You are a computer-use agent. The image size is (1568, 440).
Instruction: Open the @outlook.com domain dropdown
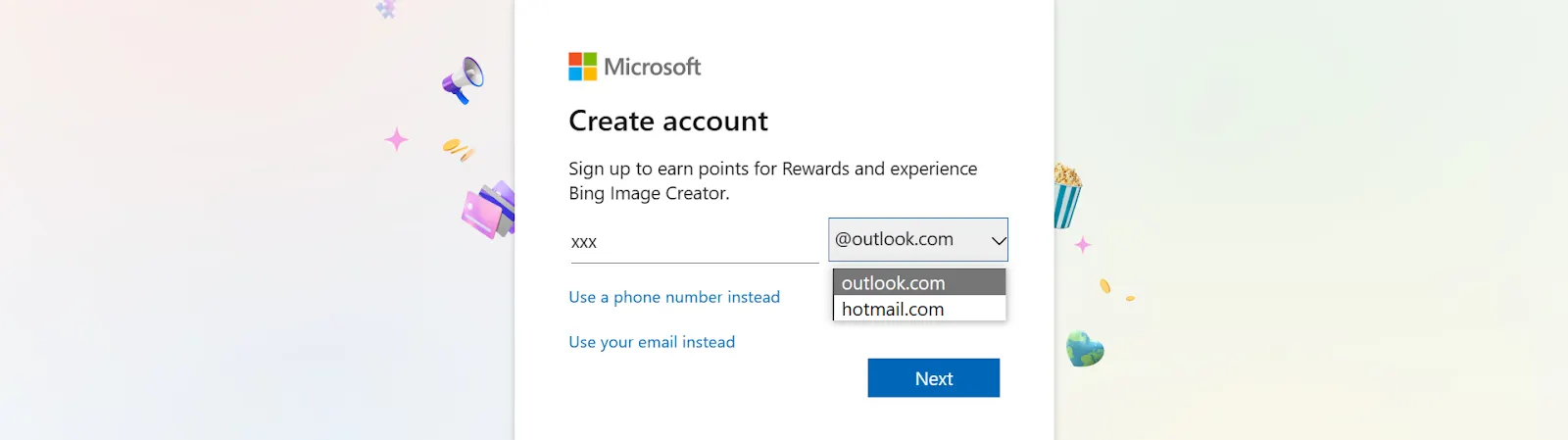(x=918, y=239)
